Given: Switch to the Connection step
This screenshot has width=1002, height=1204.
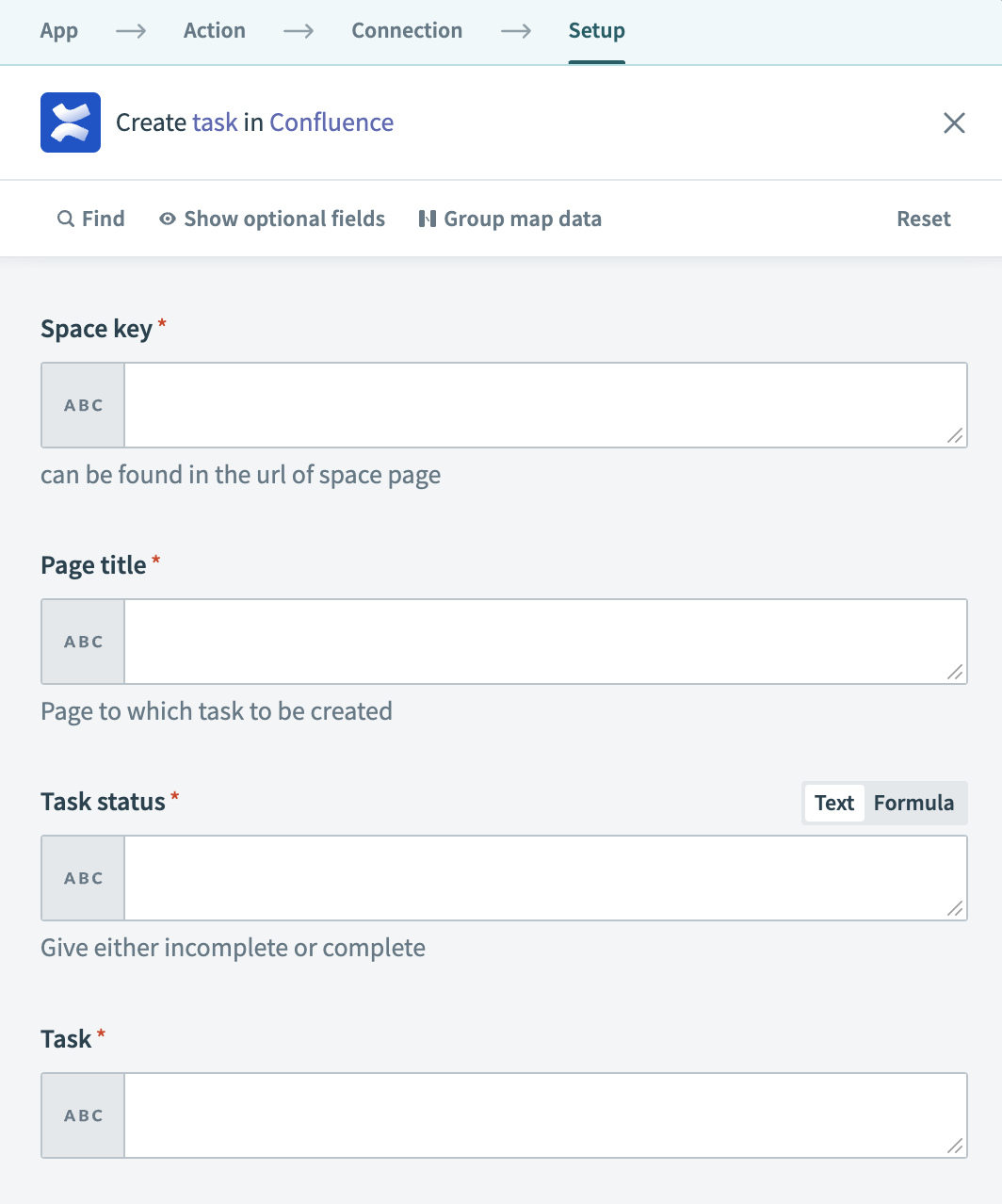Looking at the screenshot, I should click(407, 30).
